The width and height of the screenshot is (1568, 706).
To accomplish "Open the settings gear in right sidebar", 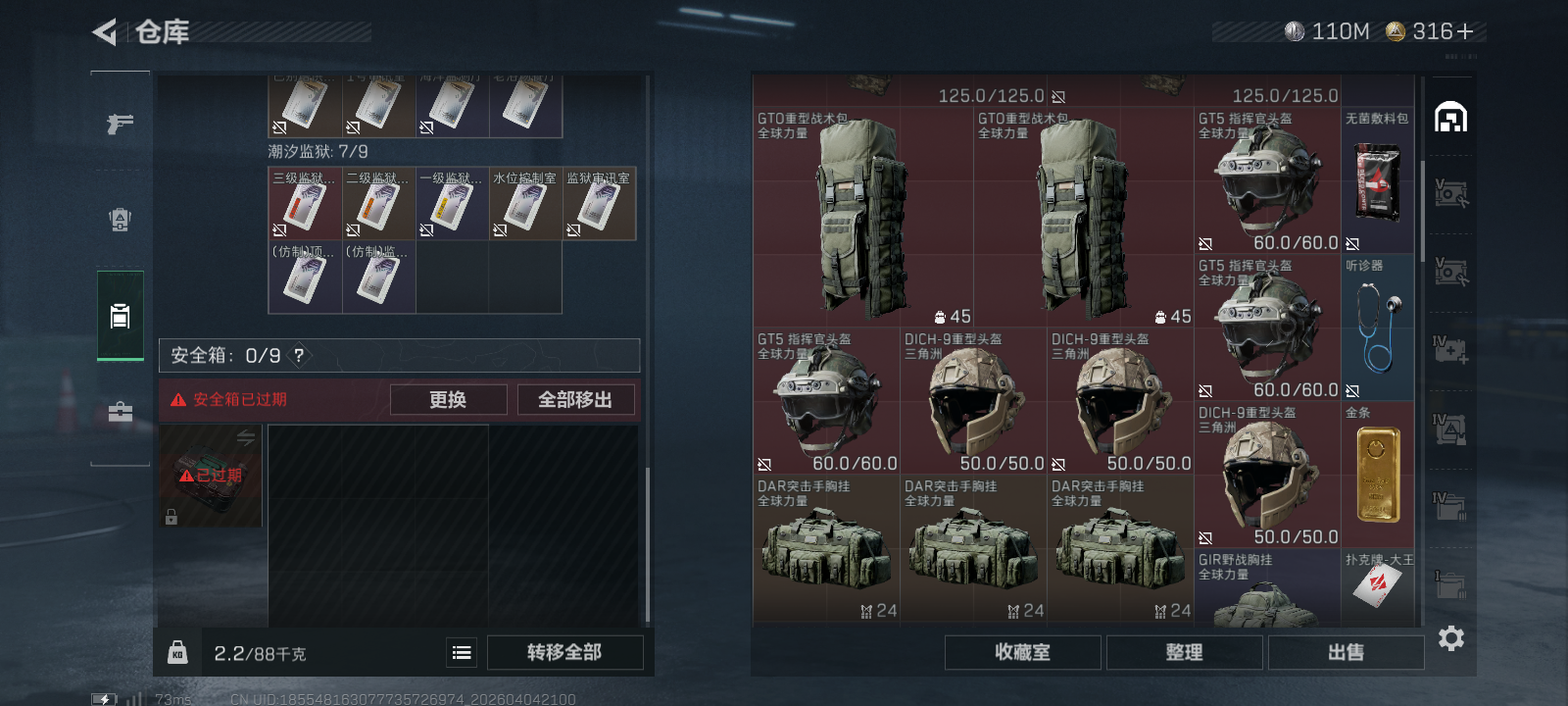I will point(1451,638).
